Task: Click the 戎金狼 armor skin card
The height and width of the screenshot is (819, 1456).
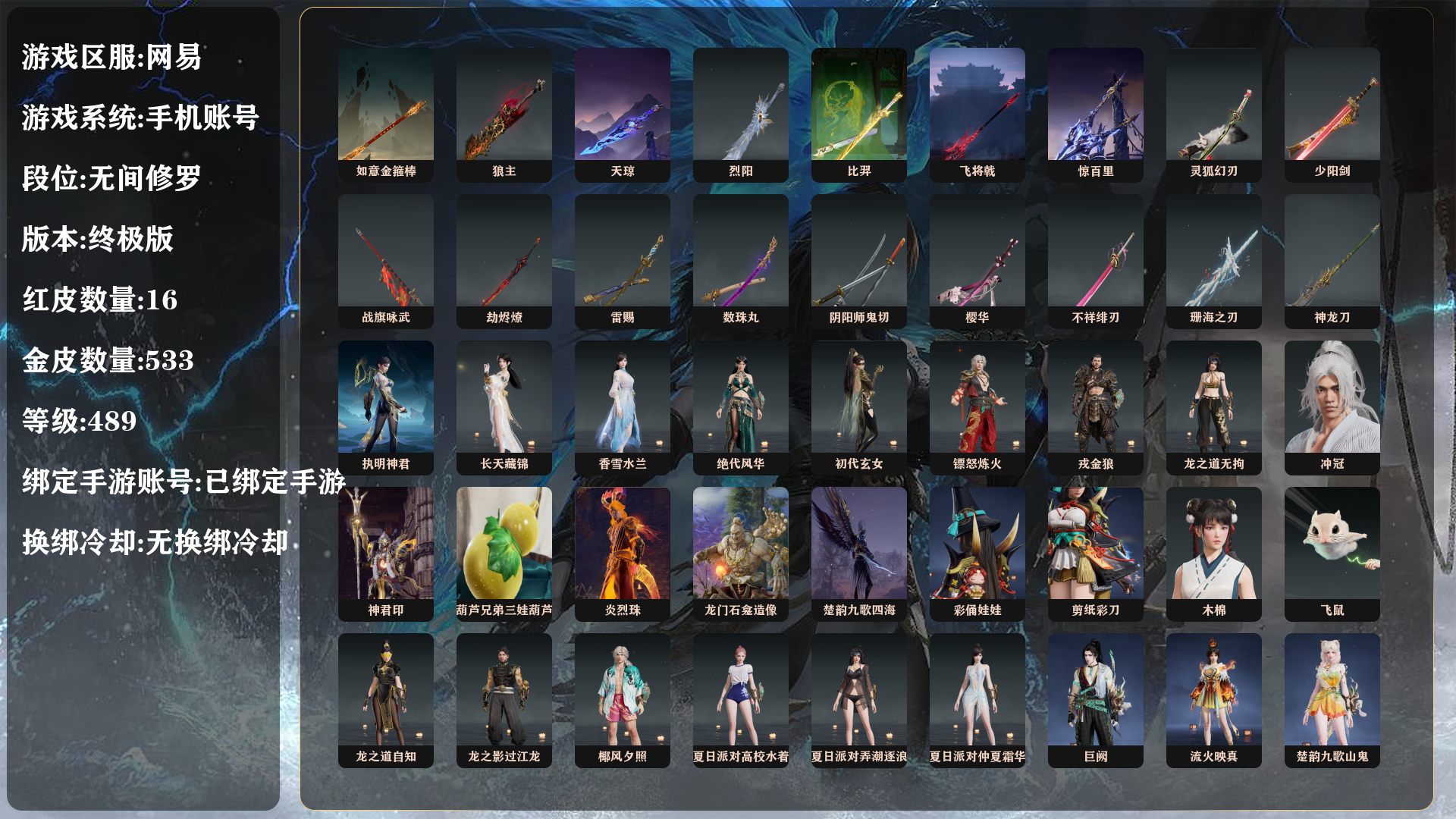Action: point(1096,408)
